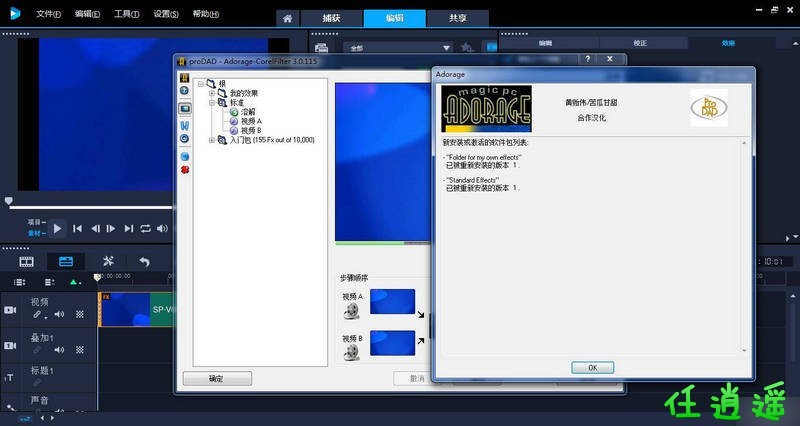
Task: Open the library filter dropdown
Action: 398,48
